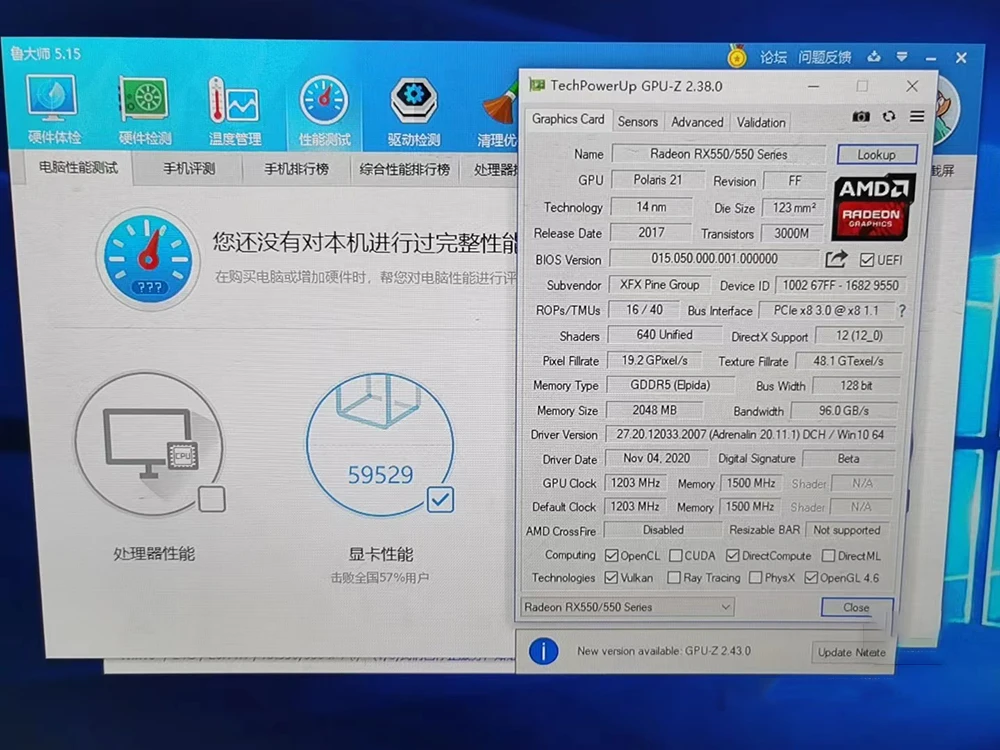Image resolution: width=1000 pixels, height=750 pixels.
Task: Uncheck the 显卡性能 test checkbox
Action: [441, 499]
